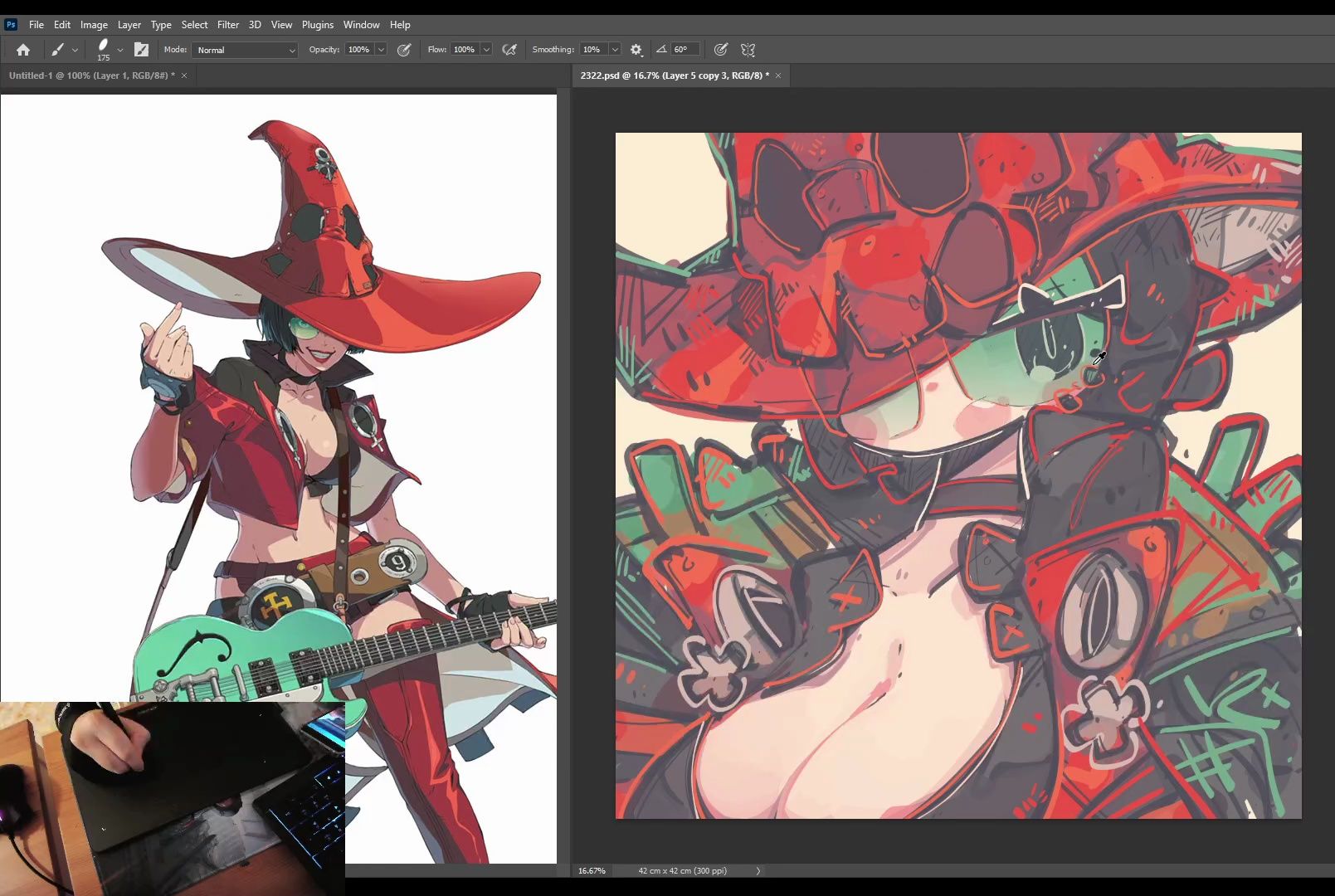Open the Layer menu
1335x896 pixels.
click(x=129, y=25)
